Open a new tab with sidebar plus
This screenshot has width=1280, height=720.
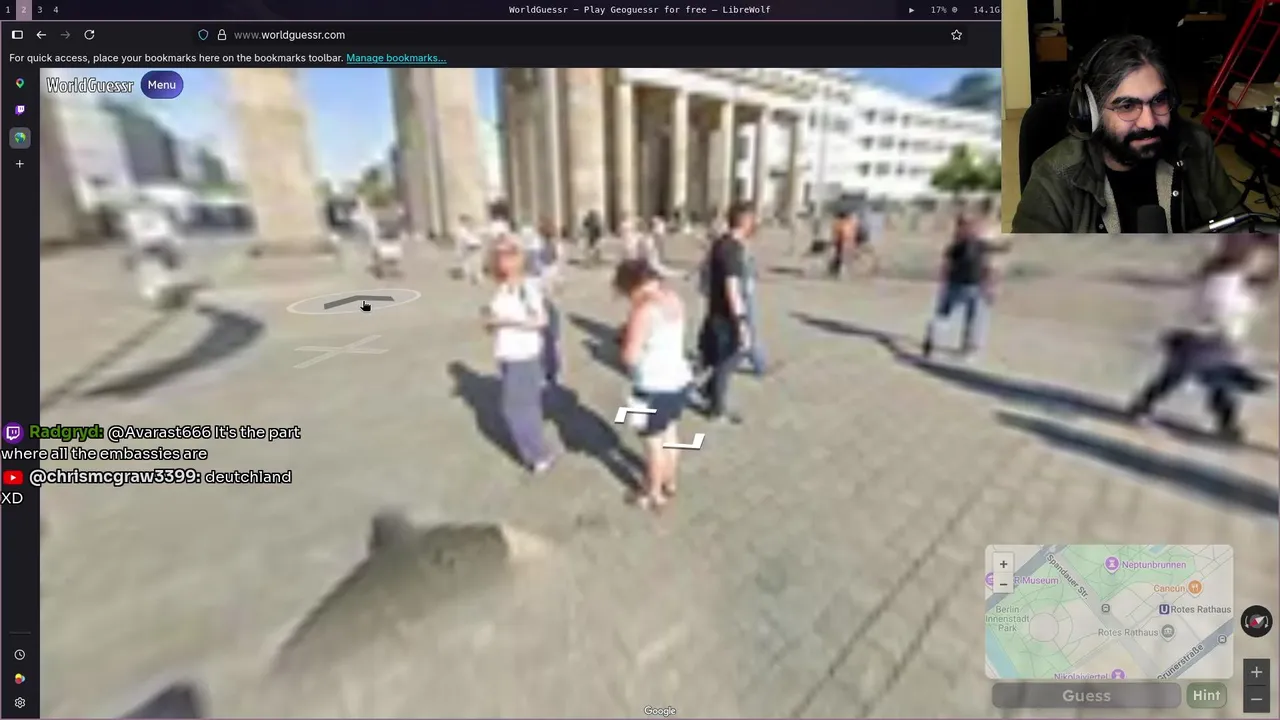19,164
